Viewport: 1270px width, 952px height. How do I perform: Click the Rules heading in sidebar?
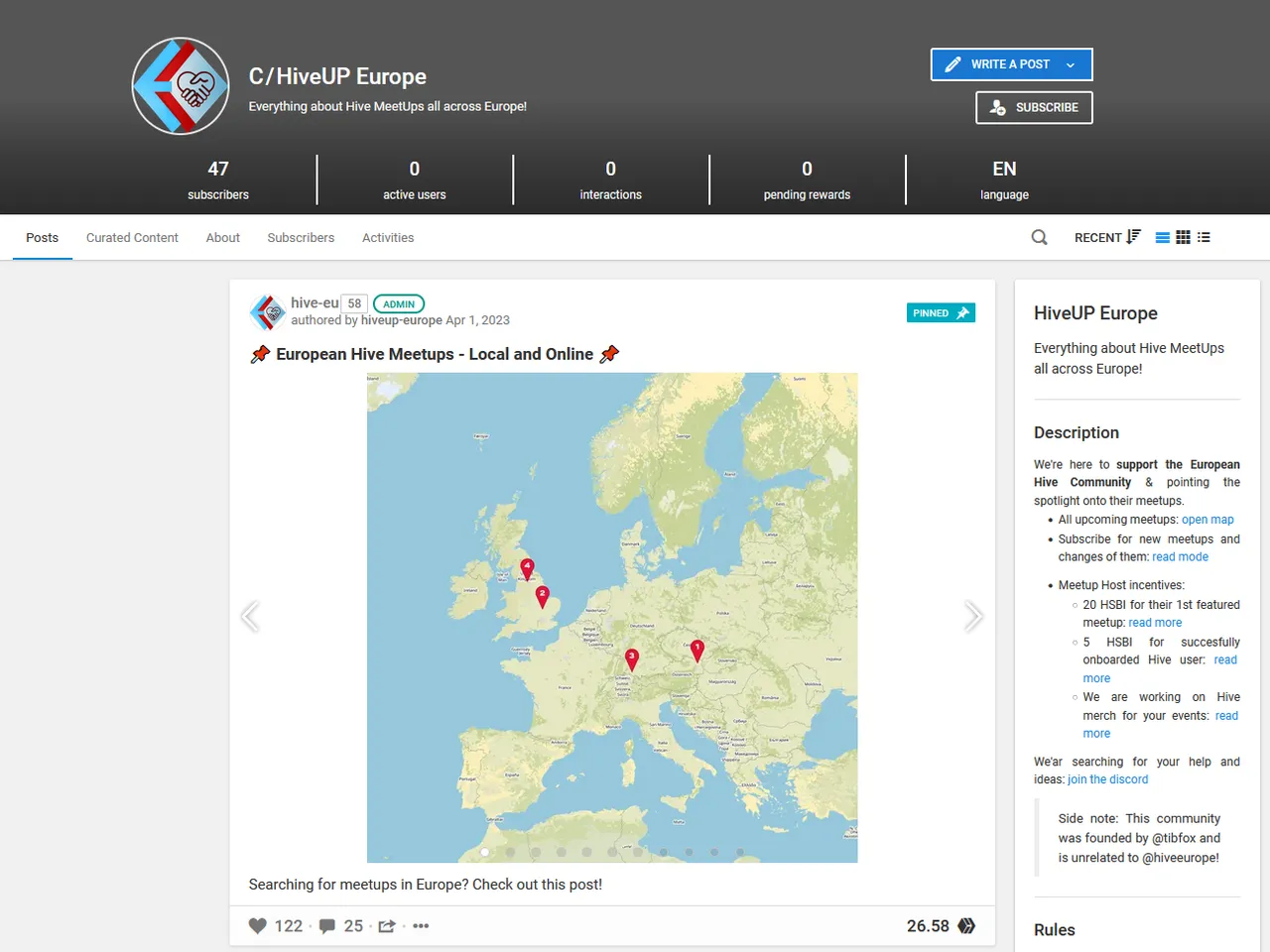point(1055,930)
